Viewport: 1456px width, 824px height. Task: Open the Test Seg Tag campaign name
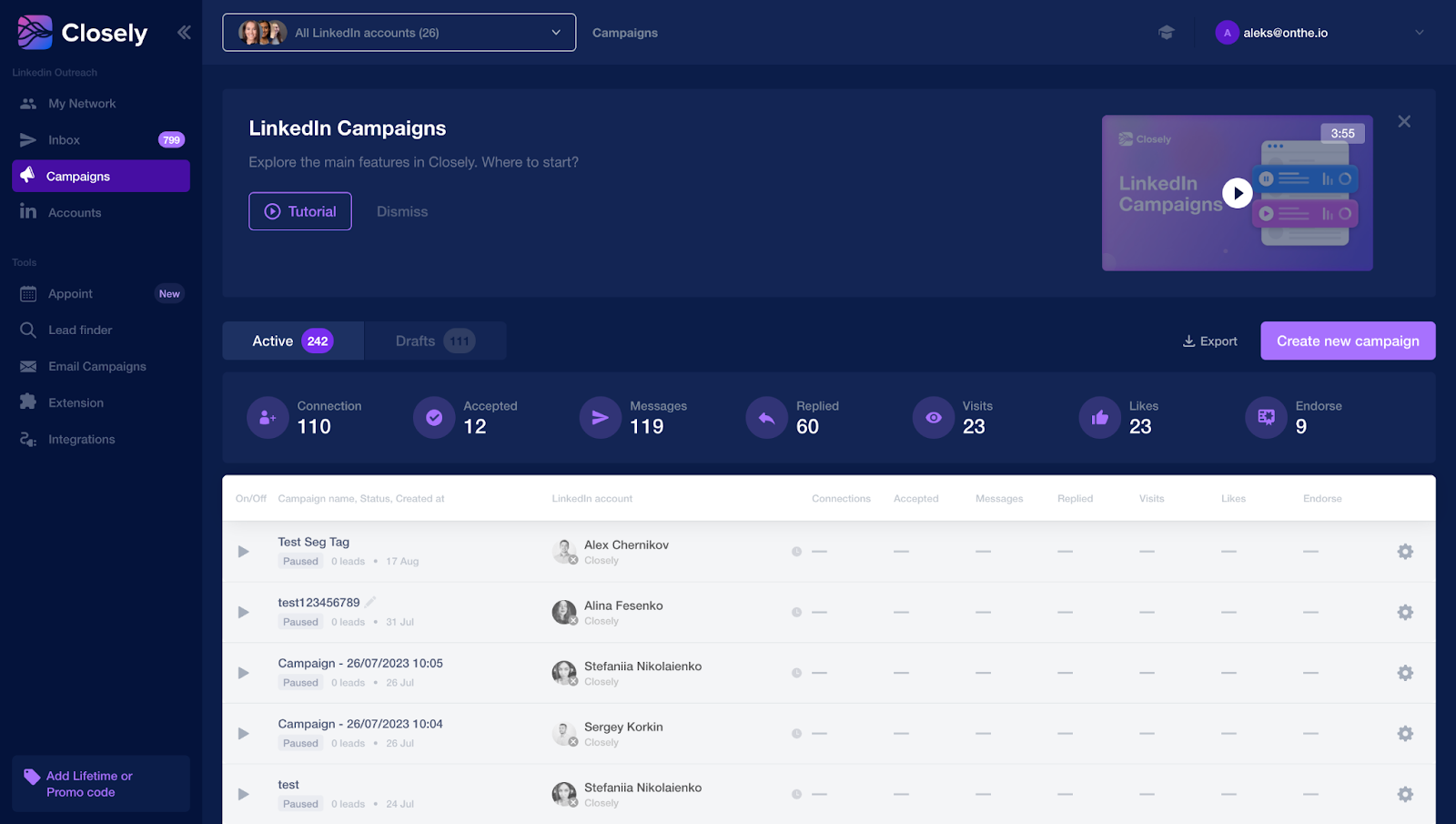[x=314, y=542]
